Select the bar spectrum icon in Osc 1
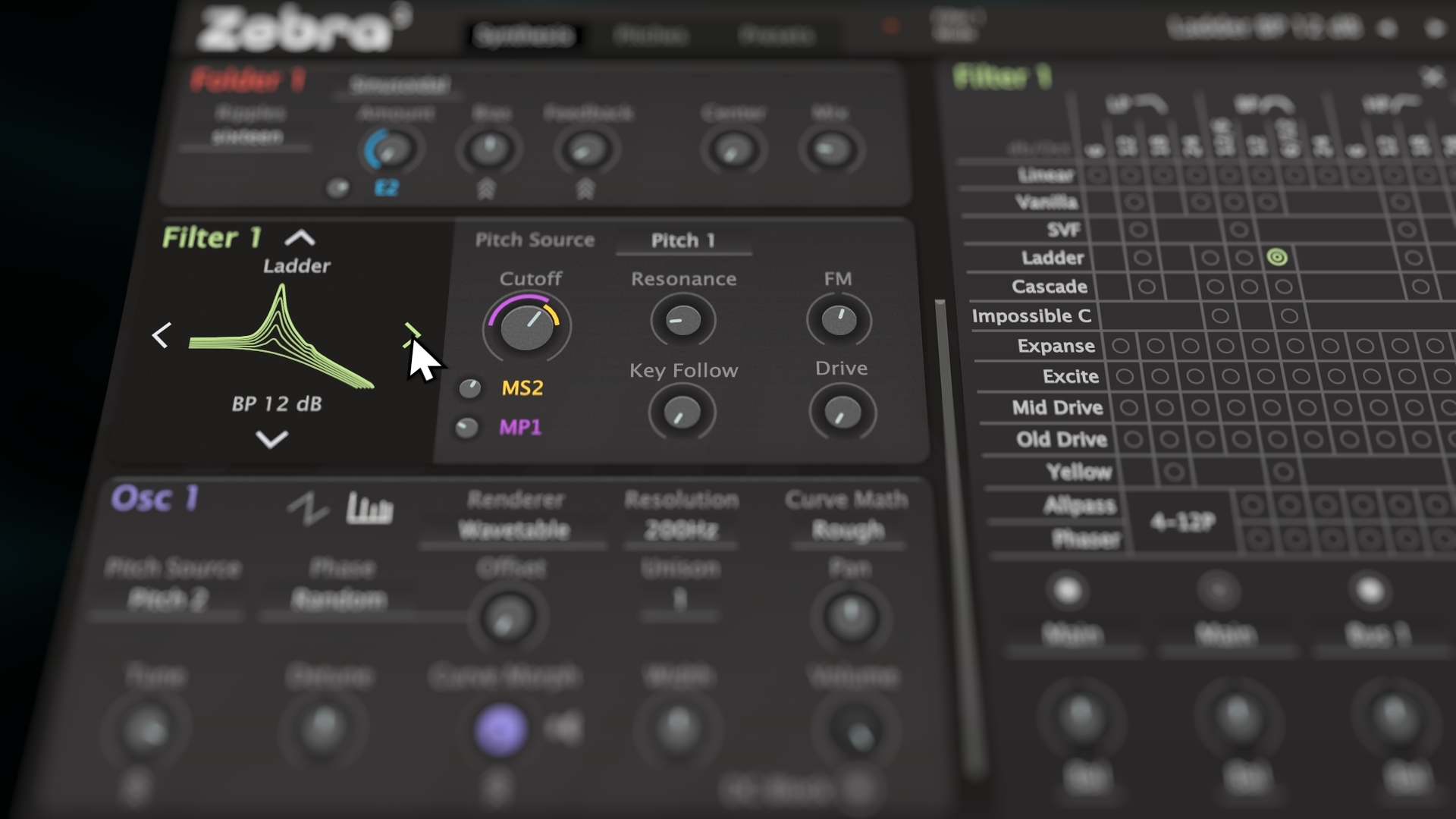Image resolution: width=1456 pixels, height=819 pixels. pos(369,509)
